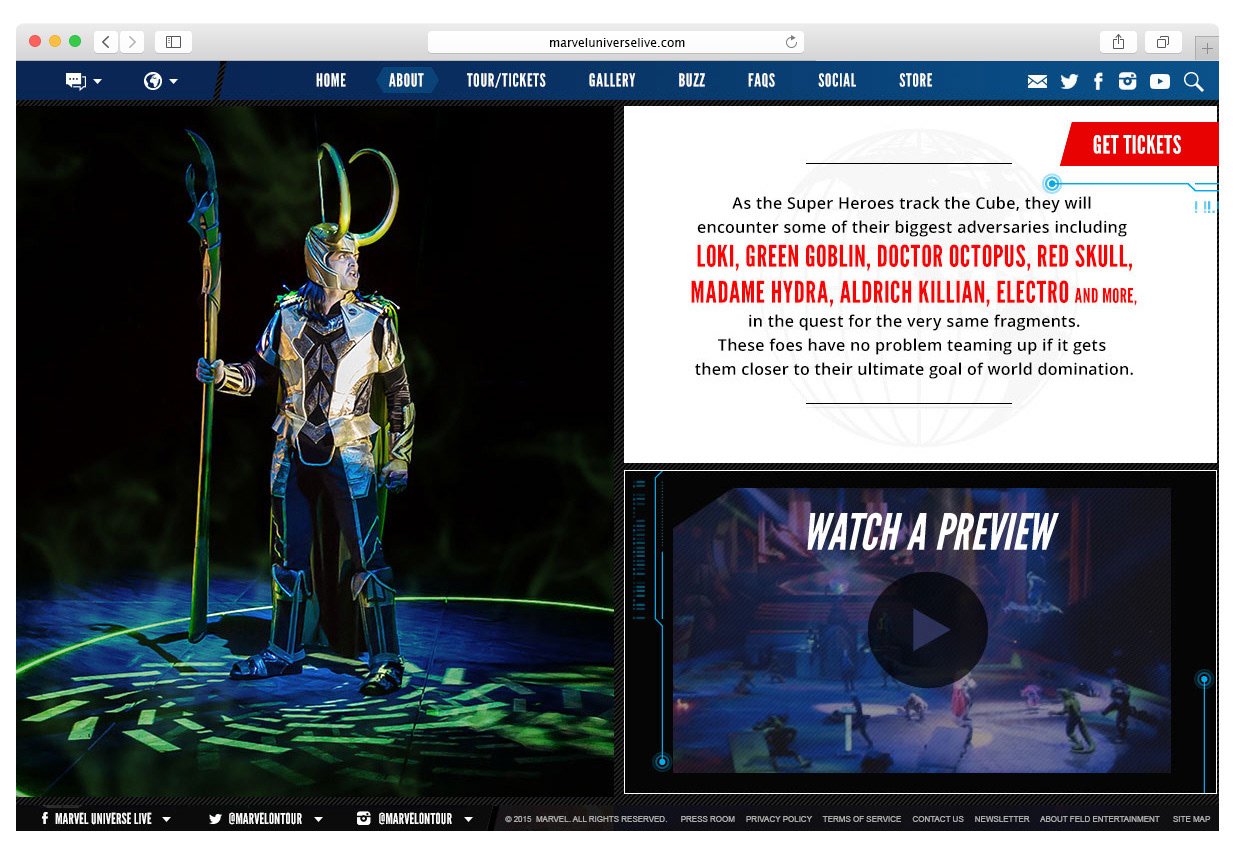Image resolution: width=1241 pixels, height=853 pixels.
Task: Reload the page with refresh icon
Action: [791, 42]
